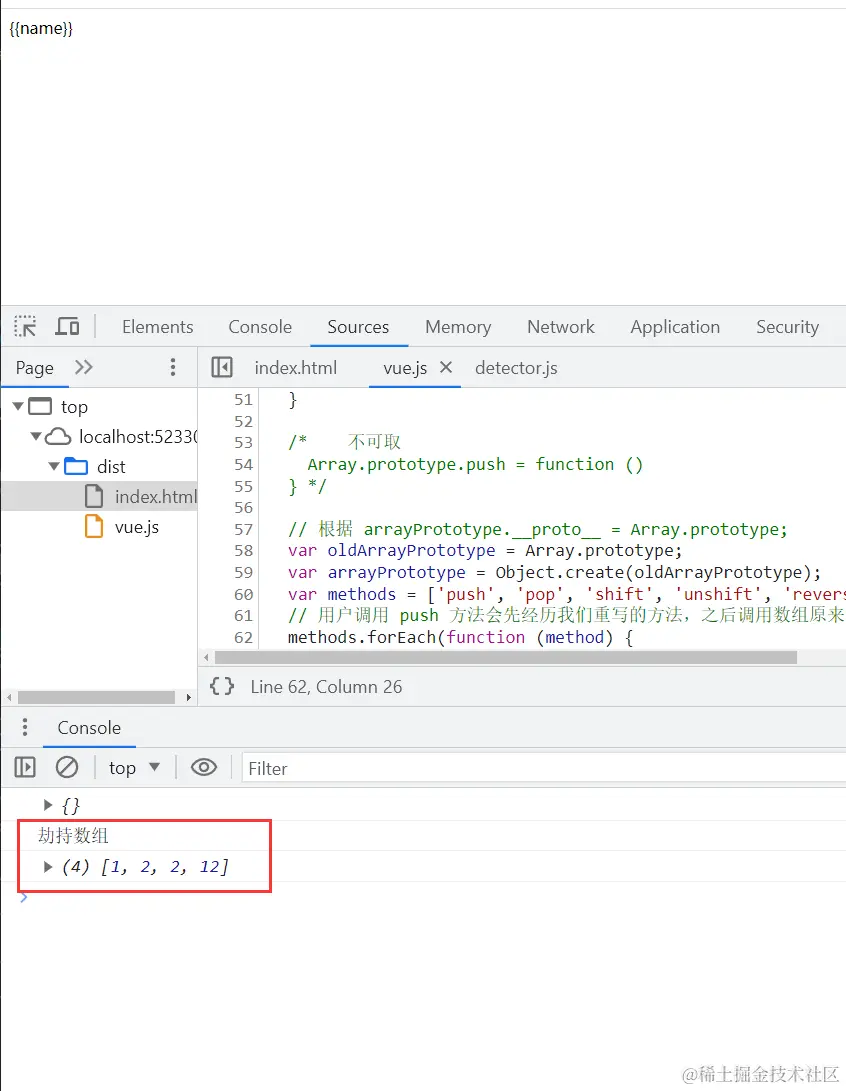Click the navigator horizontal scrollbar

point(96,697)
